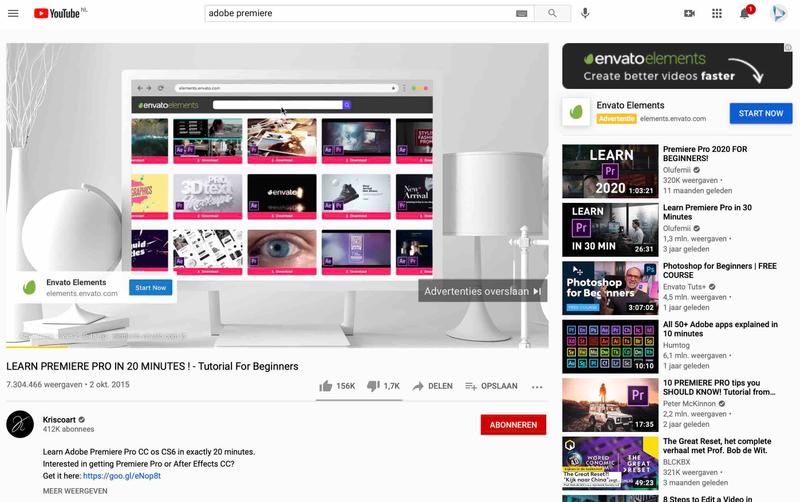Open more actions three-dot menu
The image size is (800, 502).
(537, 387)
